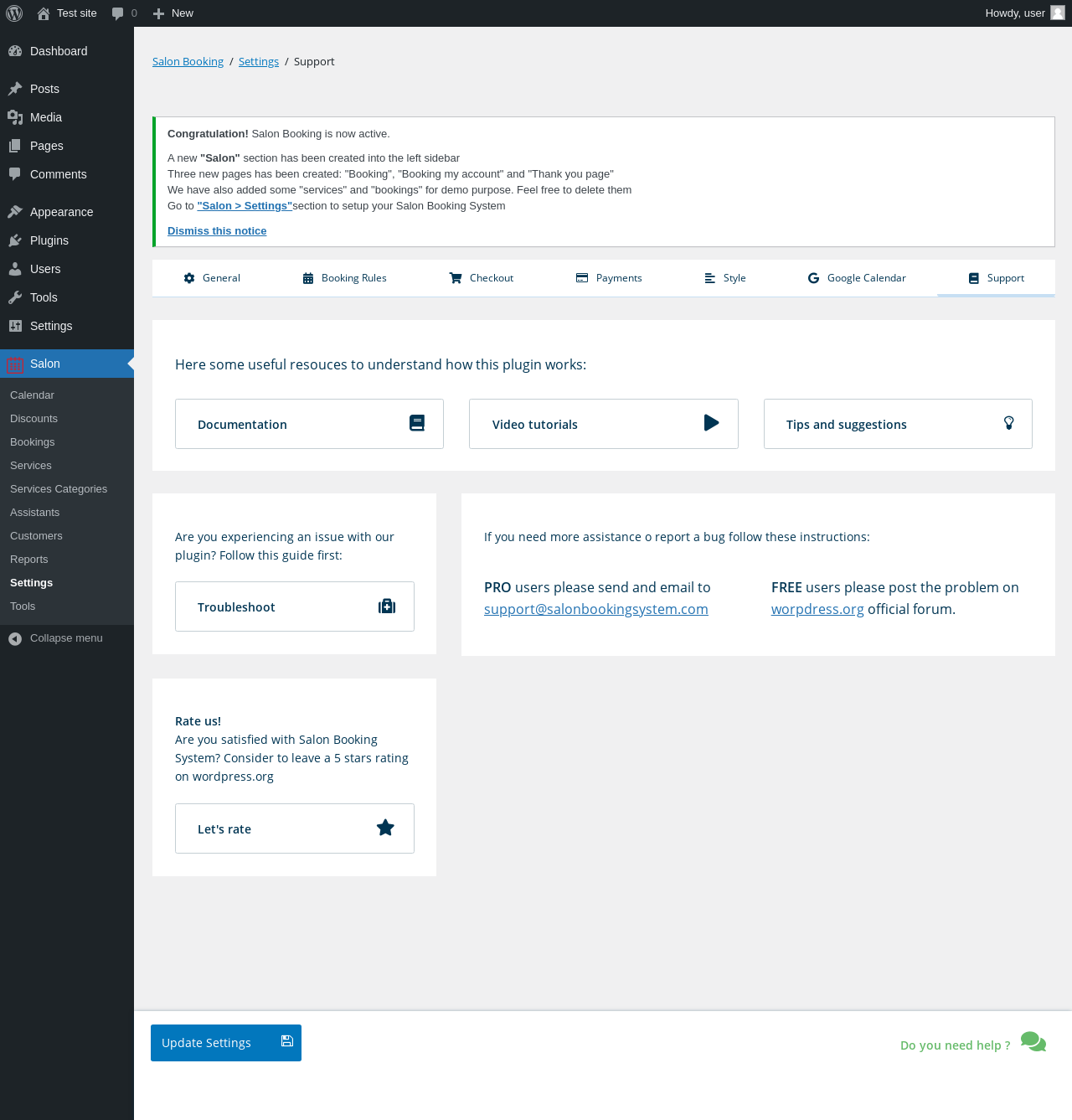Click the plus icon next to New
Screen dimensions: 1072x1120
point(158,13)
